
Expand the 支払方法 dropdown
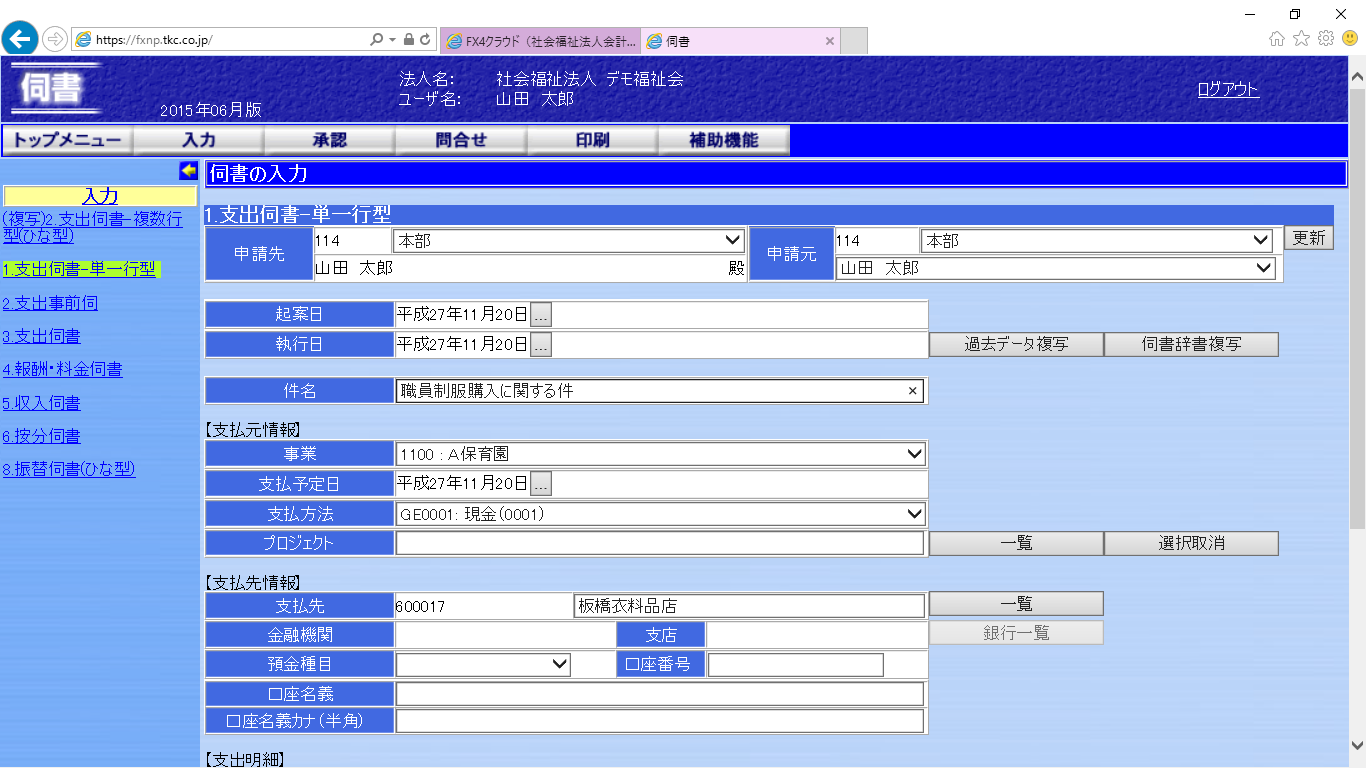point(660,514)
